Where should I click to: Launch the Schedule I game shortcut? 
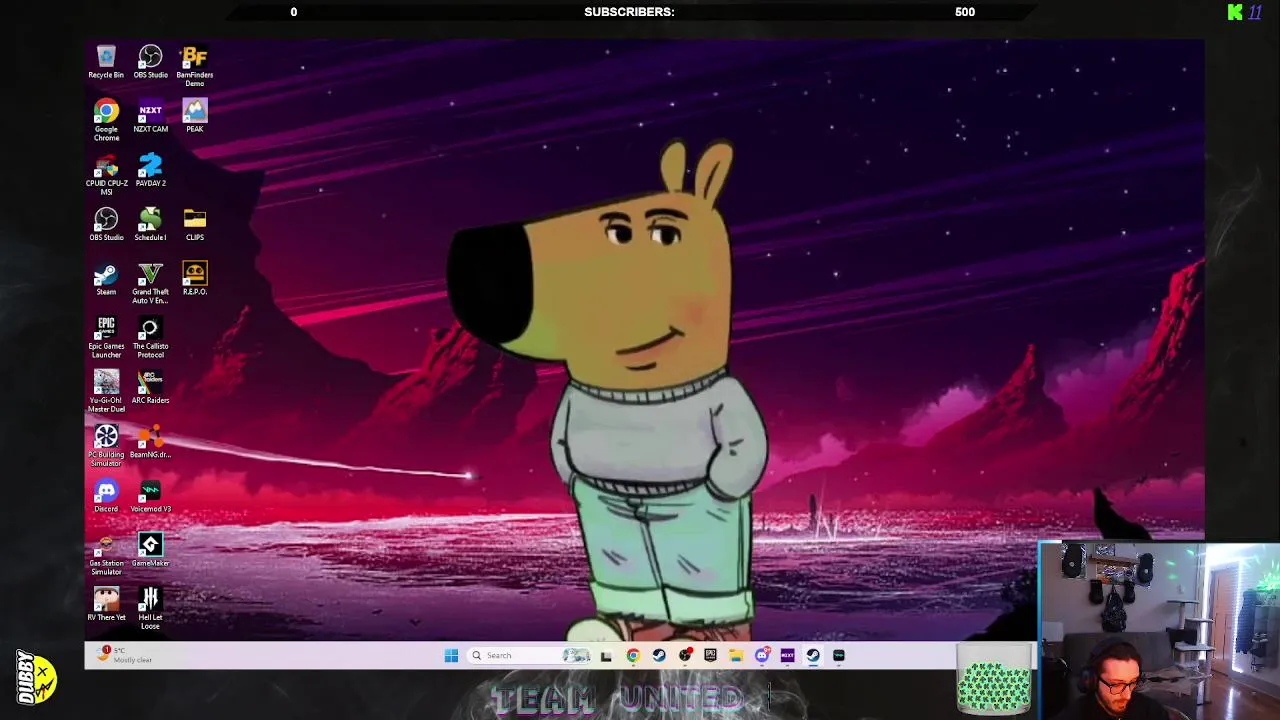150,224
